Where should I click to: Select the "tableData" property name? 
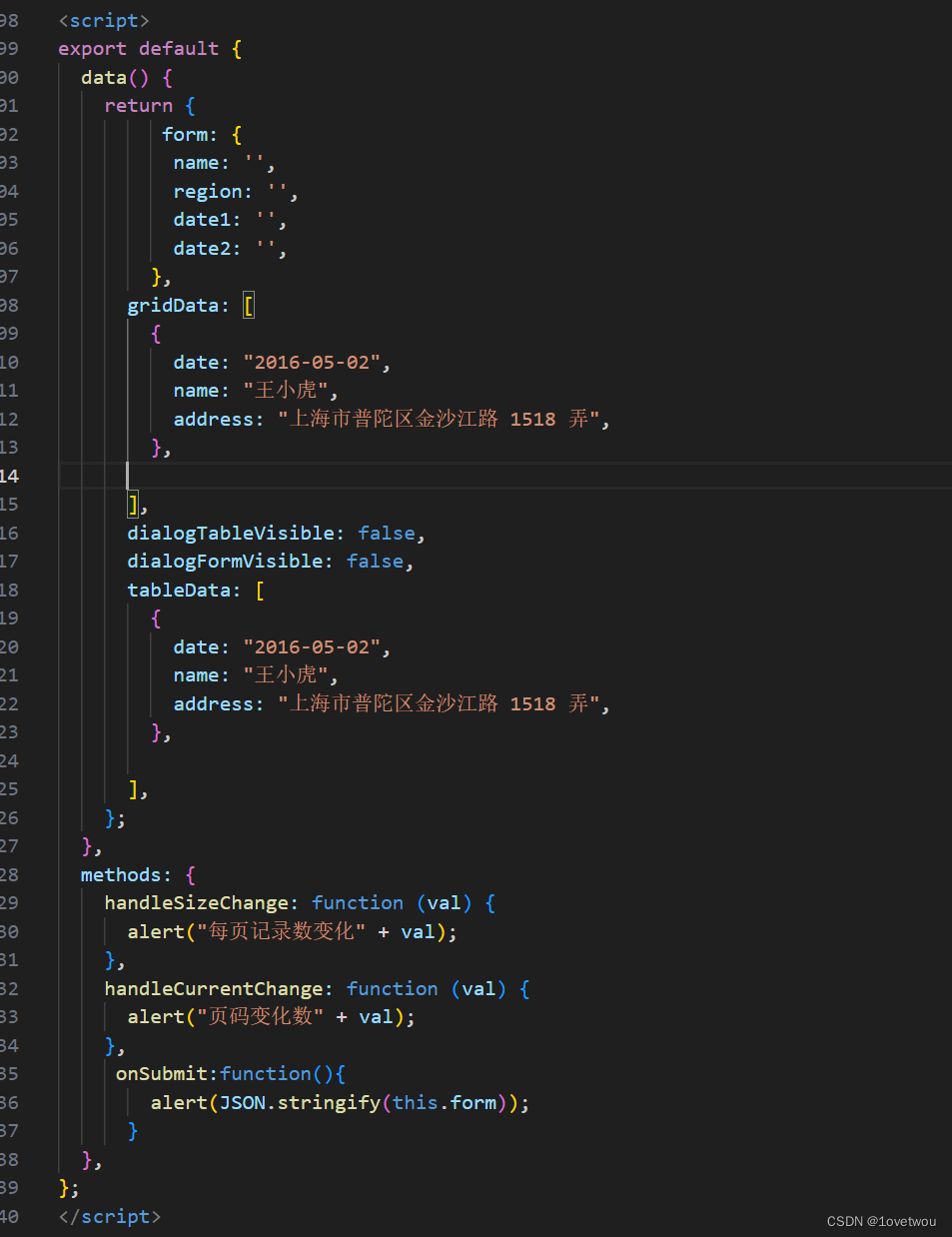tap(180, 590)
